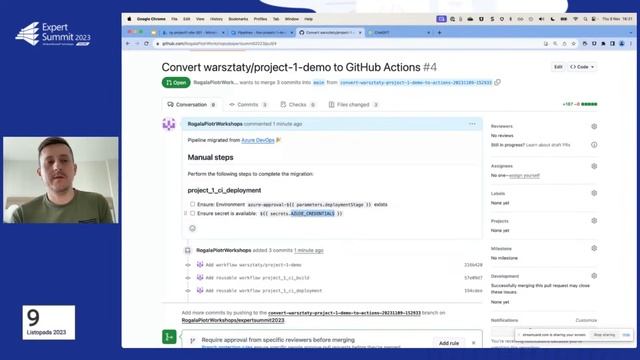Switch to the ChatGPT browser tab
The width and height of the screenshot is (640, 360).
pyautogui.click(x=398, y=32)
